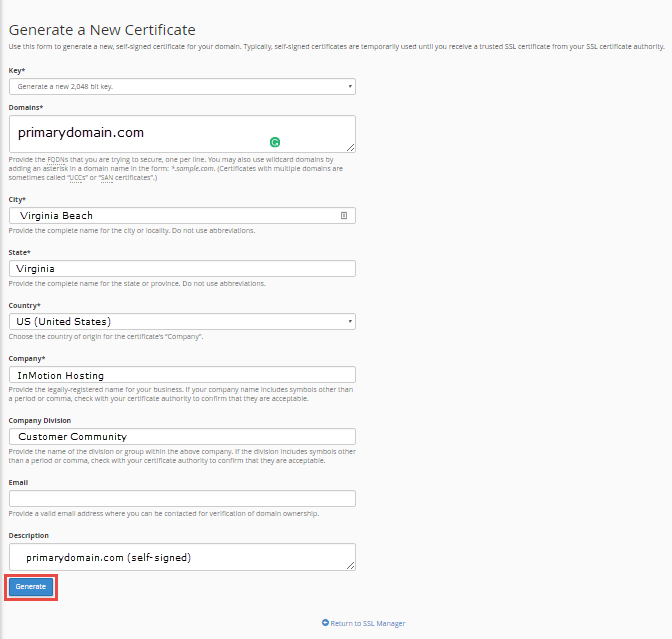Expand the Country dropdown showing US (United States)
The image size is (672, 639).
(x=182, y=321)
